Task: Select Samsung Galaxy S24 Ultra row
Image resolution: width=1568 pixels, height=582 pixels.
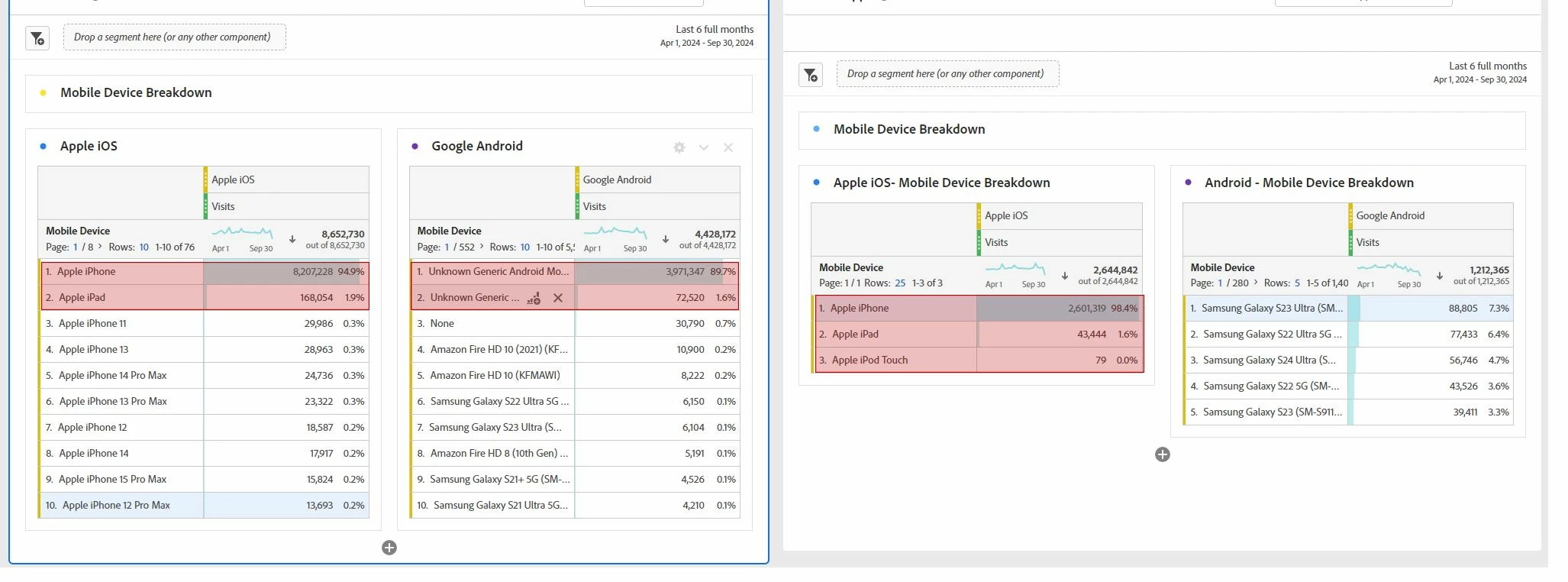Action: (1348, 361)
